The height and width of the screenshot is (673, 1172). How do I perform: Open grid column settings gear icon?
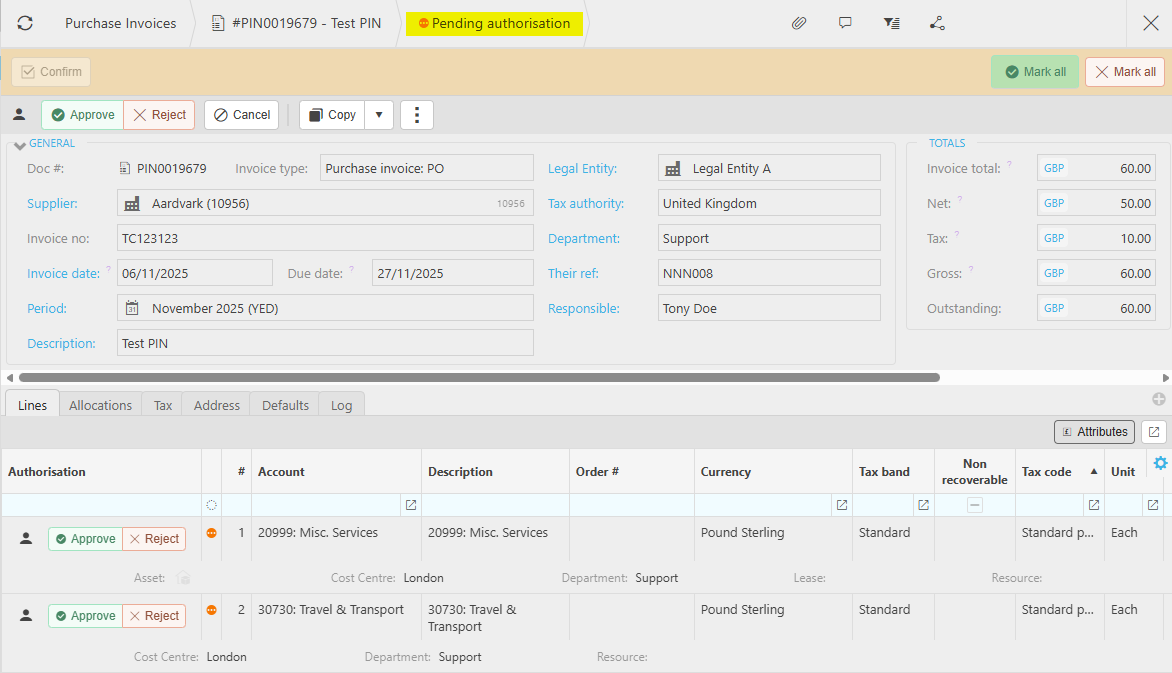pyautogui.click(x=1160, y=463)
